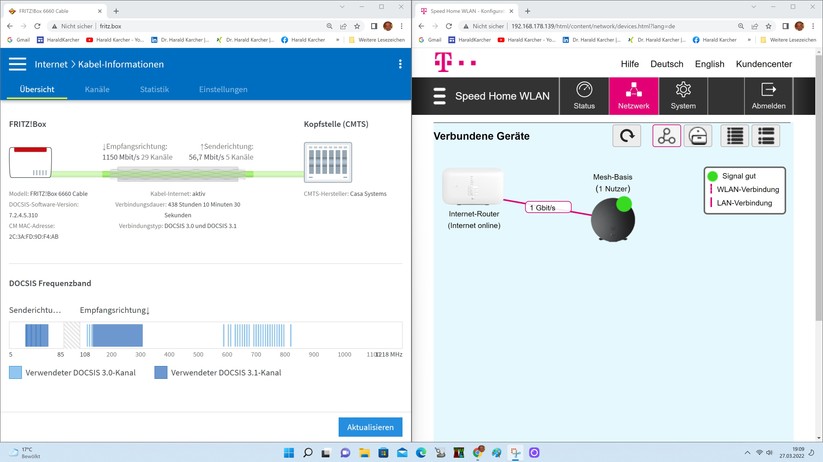Click the 1 Gbit/s link speed label

(548, 207)
